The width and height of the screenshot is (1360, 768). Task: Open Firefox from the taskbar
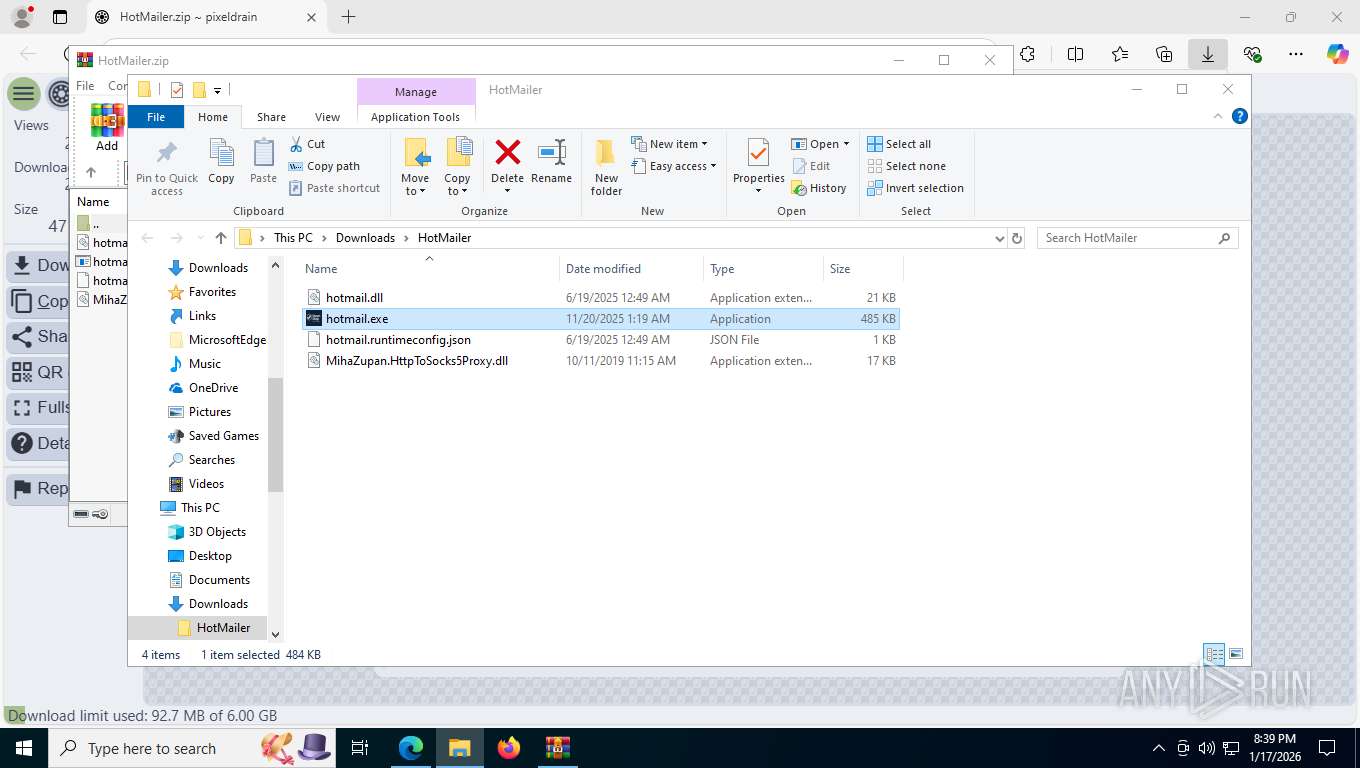509,747
